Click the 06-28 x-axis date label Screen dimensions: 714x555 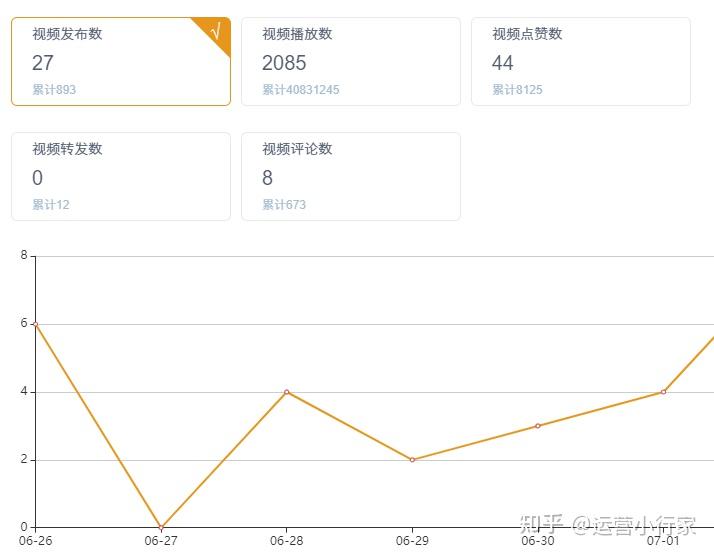pyautogui.click(x=287, y=541)
